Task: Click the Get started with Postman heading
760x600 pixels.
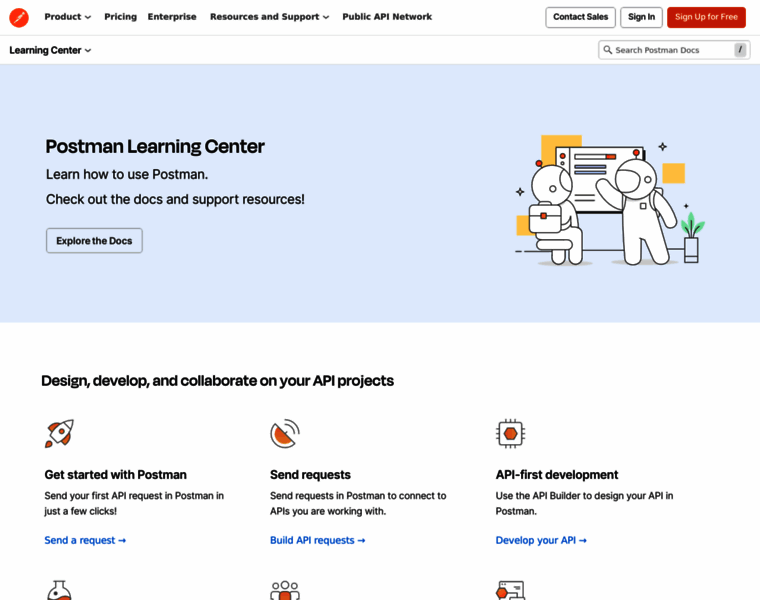Action: 115,475
